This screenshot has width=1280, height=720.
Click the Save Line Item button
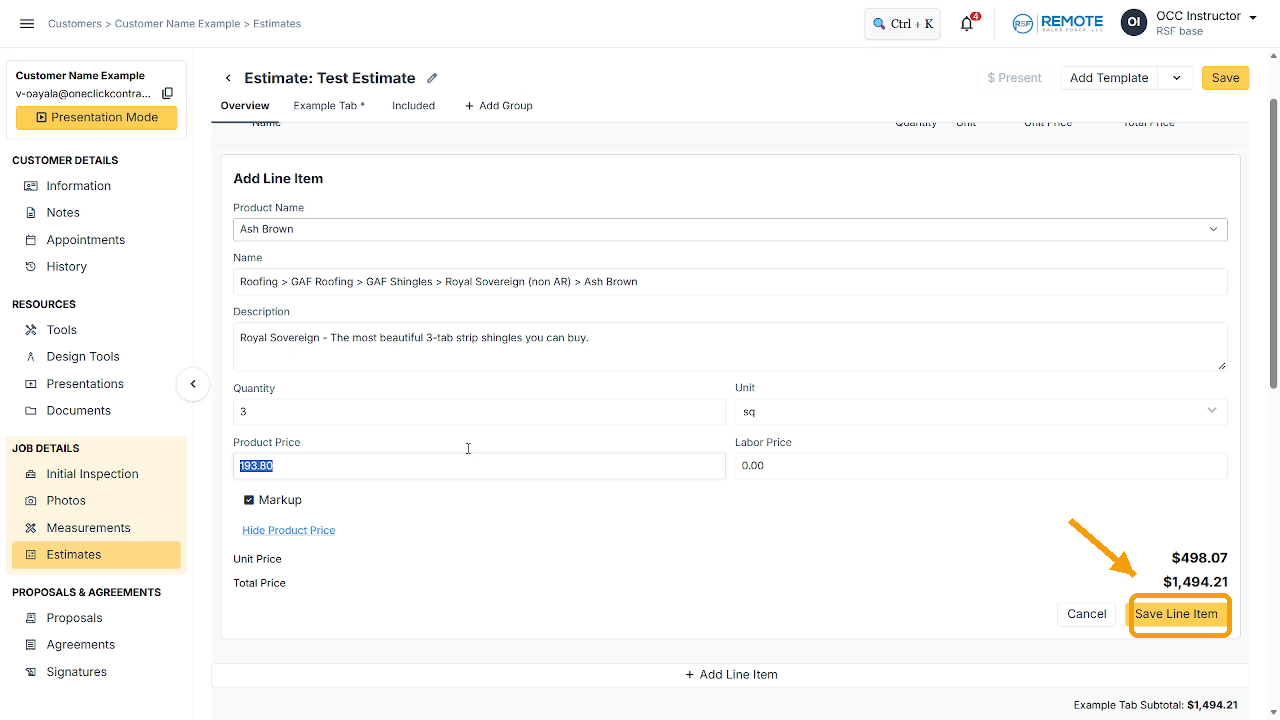pos(1176,614)
